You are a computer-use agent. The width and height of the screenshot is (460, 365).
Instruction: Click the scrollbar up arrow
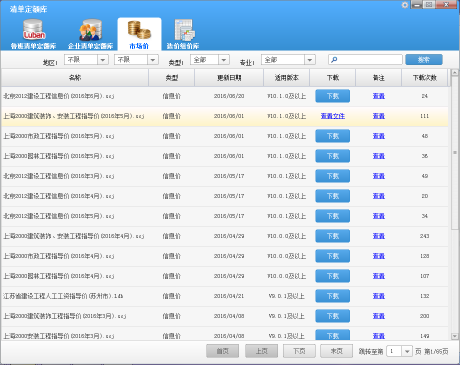pyautogui.click(x=454, y=72)
